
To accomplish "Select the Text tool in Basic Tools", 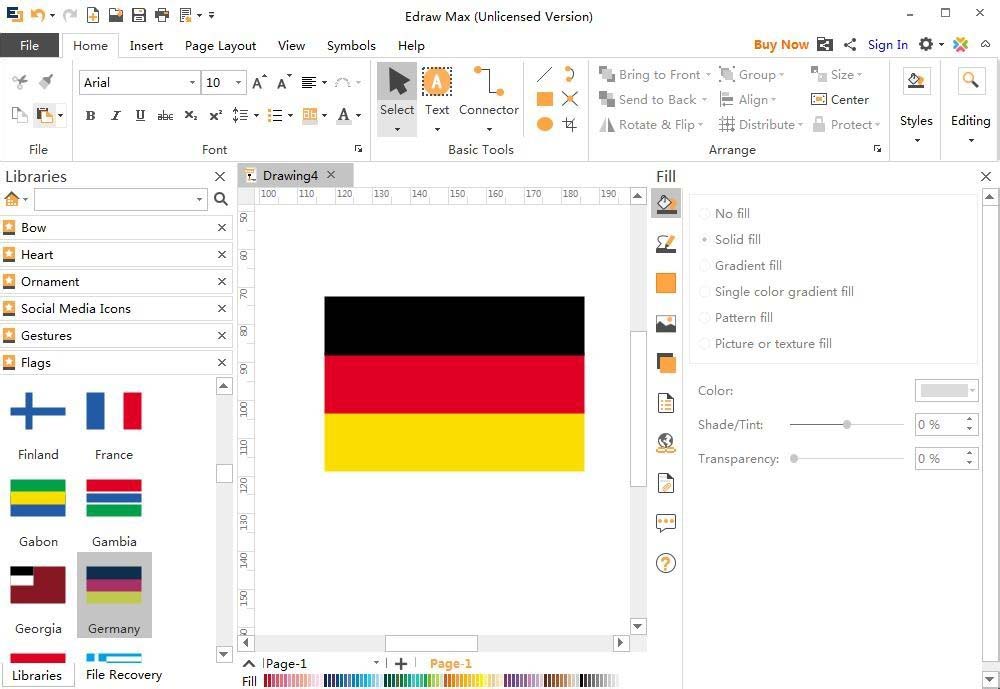I will click(437, 92).
